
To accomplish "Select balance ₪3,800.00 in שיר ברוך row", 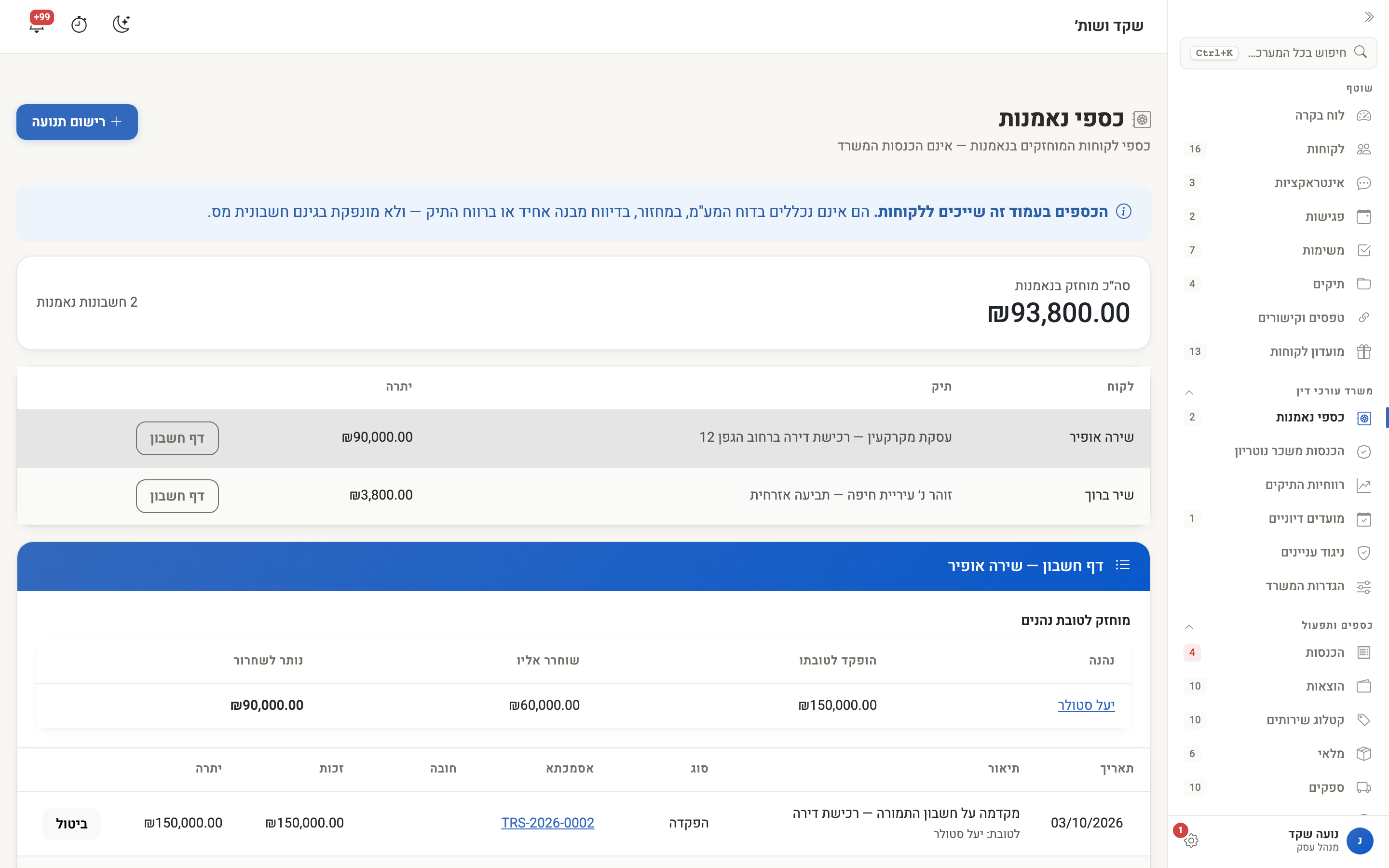I will tap(381, 495).
